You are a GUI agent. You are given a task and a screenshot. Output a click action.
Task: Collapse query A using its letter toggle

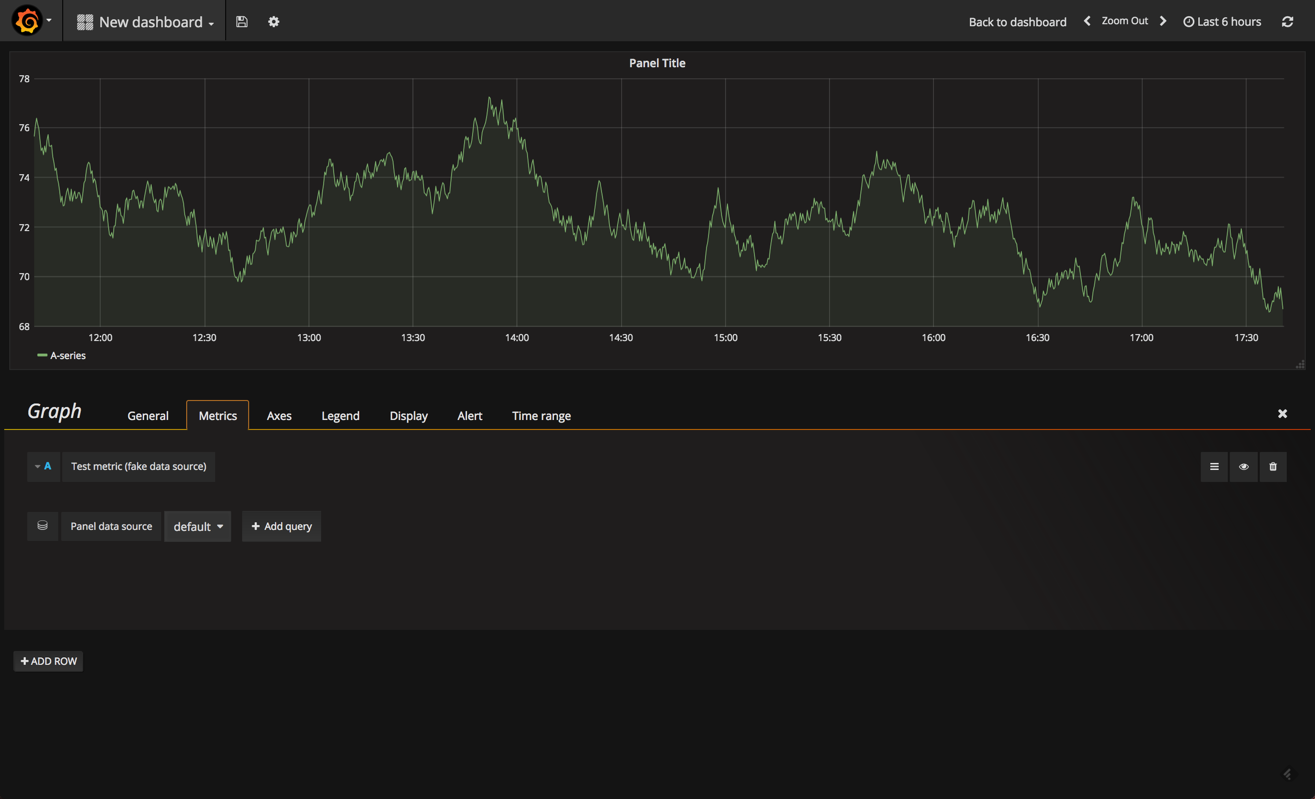43,466
